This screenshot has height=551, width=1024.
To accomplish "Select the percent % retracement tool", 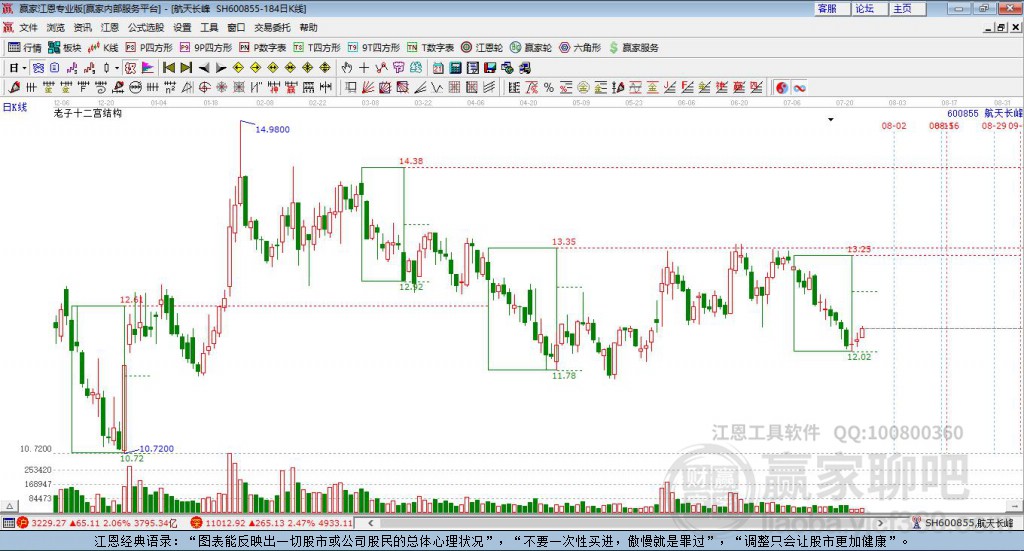I will [x=549, y=87].
